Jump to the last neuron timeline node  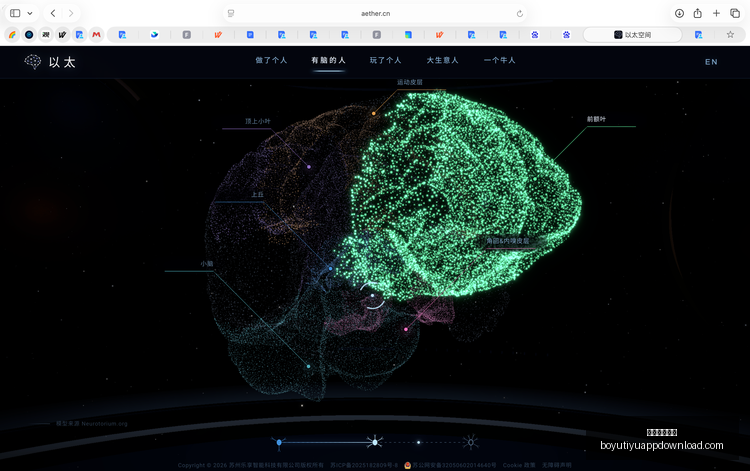(x=471, y=442)
